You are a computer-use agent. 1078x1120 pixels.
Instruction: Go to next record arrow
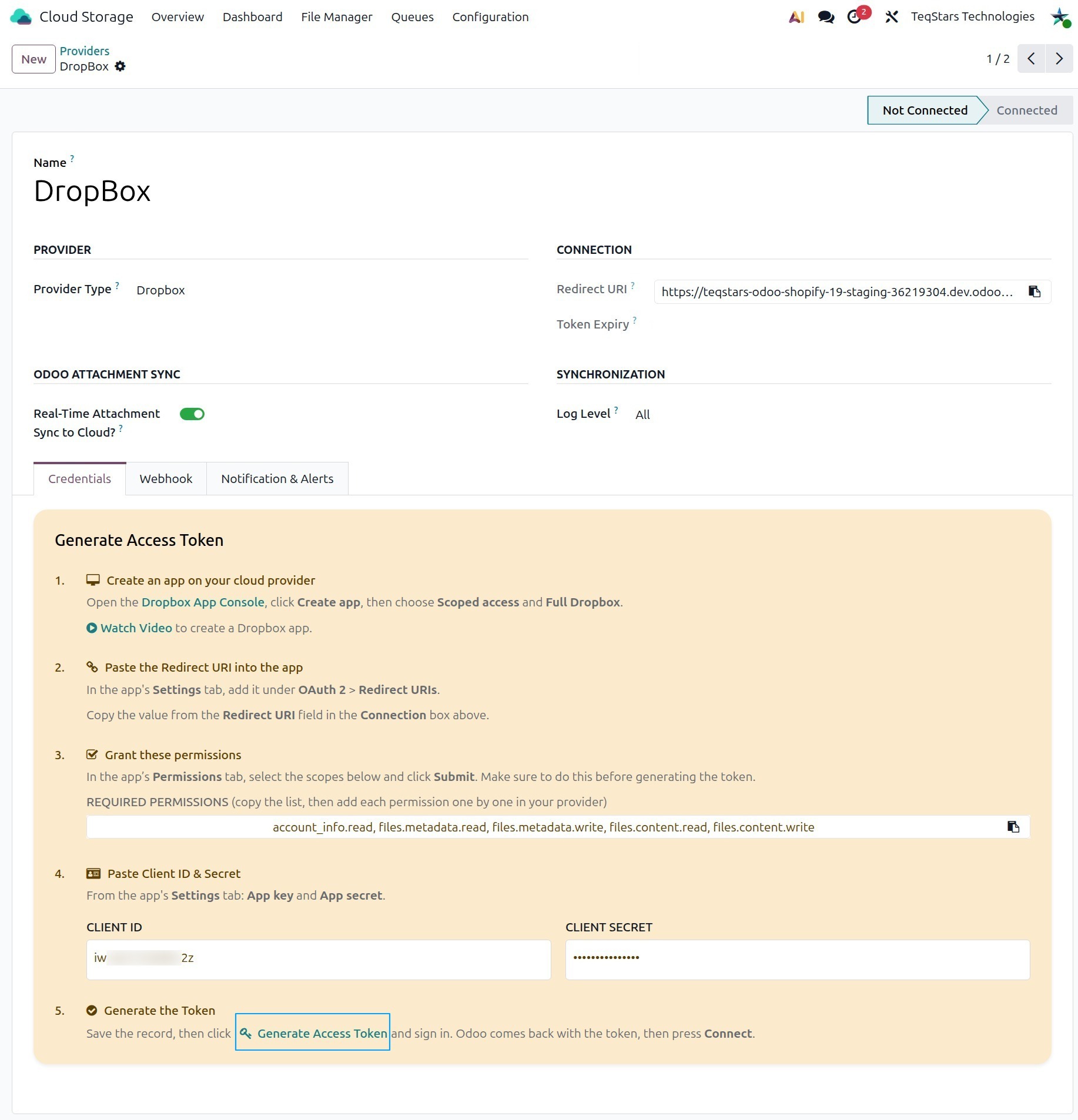click(1059, 59)
